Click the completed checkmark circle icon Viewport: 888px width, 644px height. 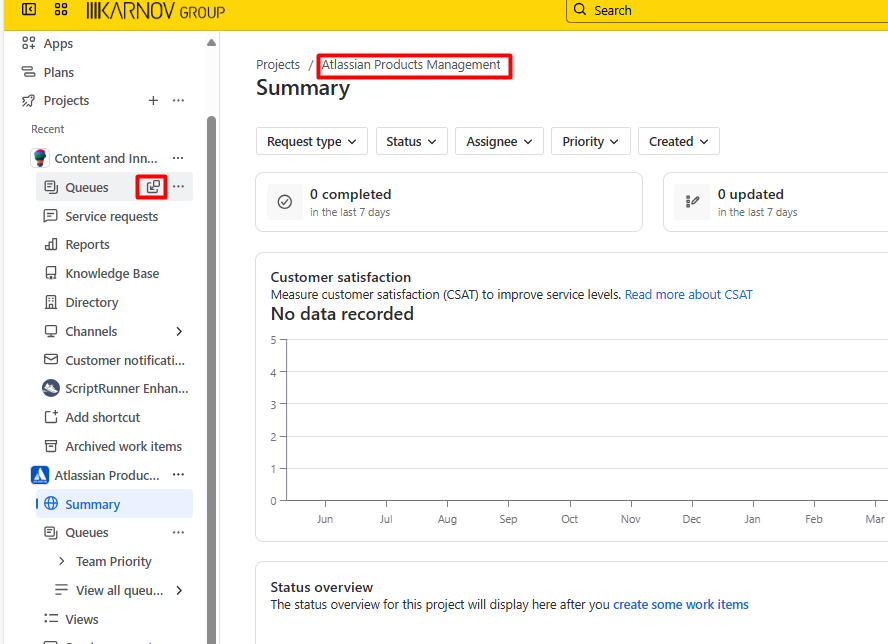click(285, 202)
